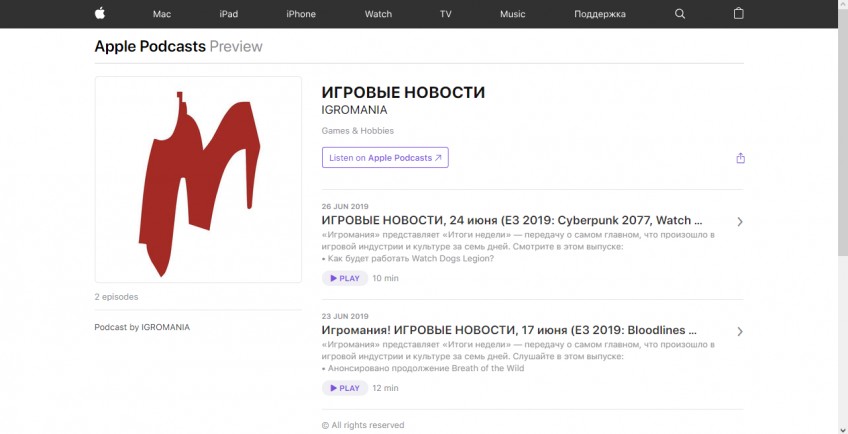
Task: Click the '12 min' duration label
Action: pyautogui.click(x=386, y=388)
